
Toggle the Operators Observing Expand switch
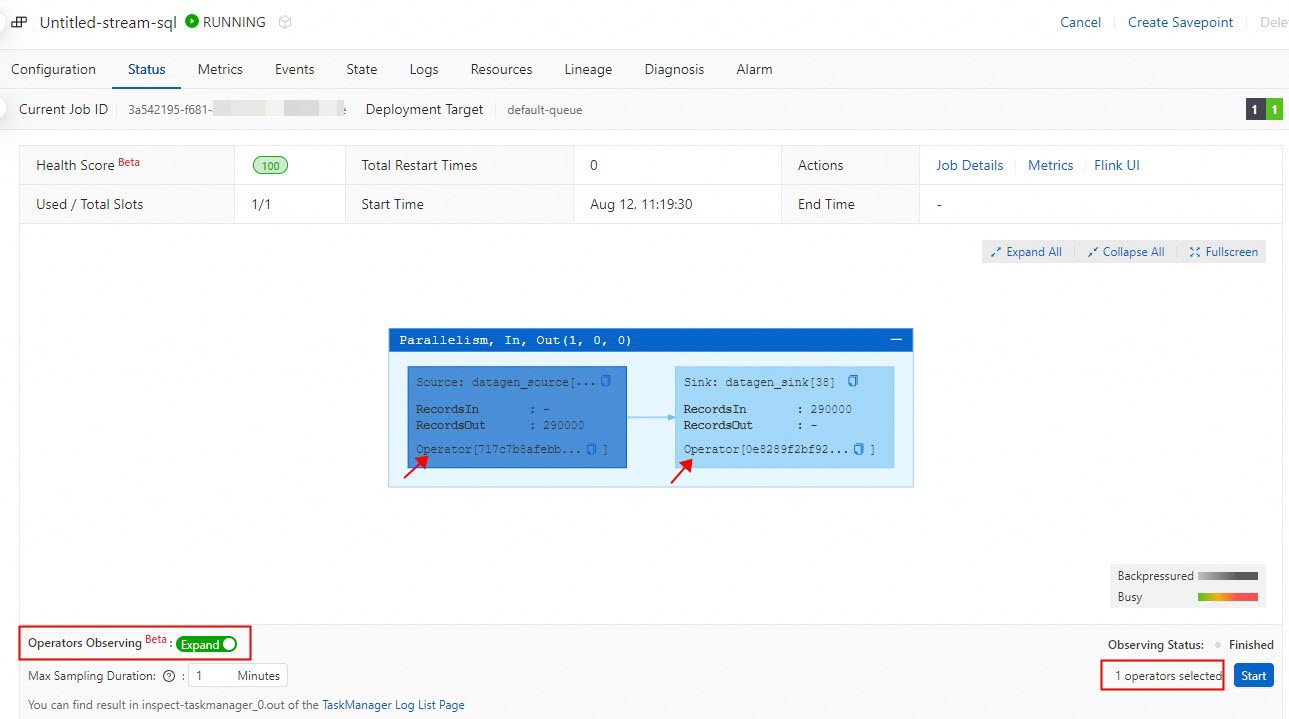click(x=207, y=644)
